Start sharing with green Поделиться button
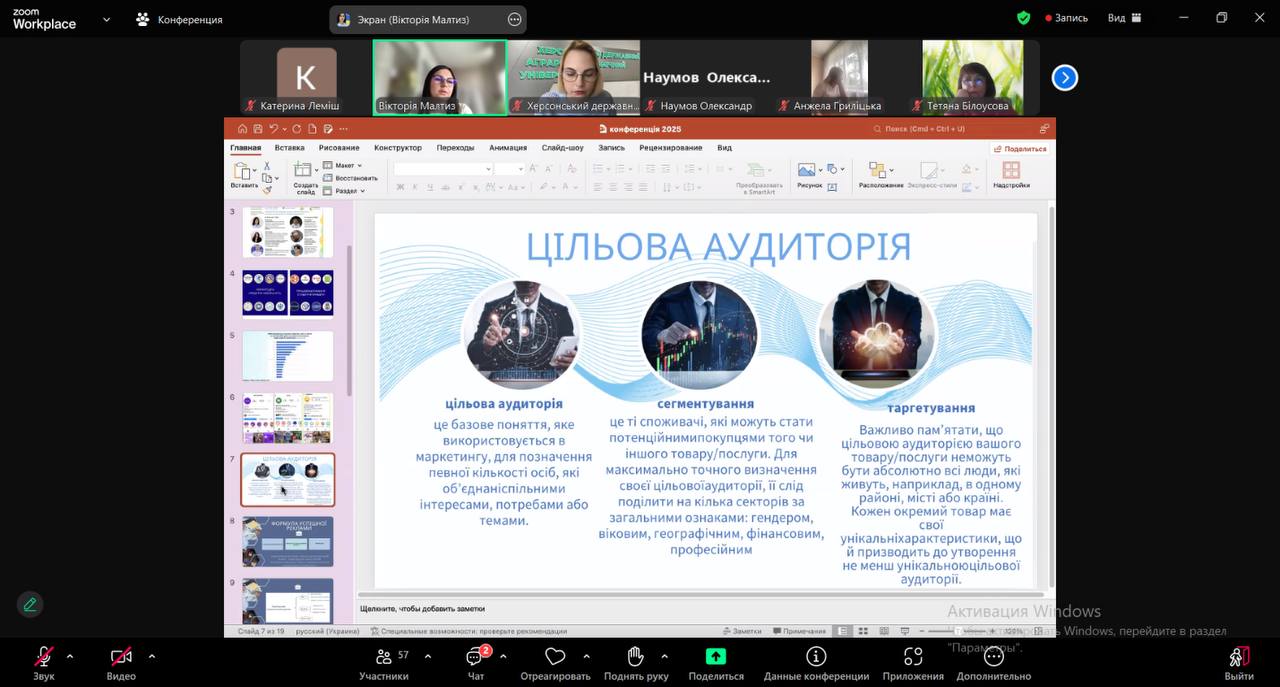Viewport: 1280px width, 687px height. [x=716, y=662]
